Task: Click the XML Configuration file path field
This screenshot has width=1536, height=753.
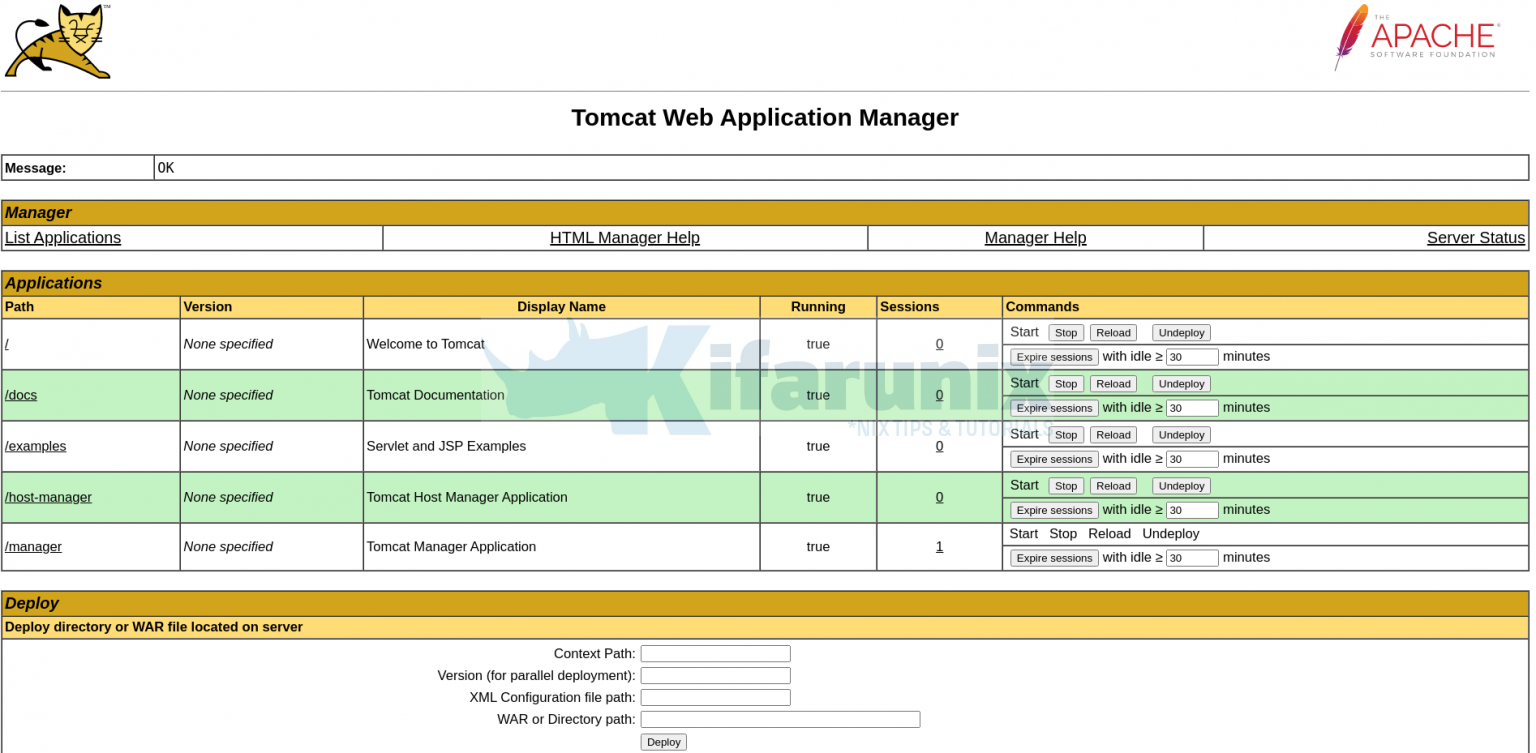Action: (714, 697)
